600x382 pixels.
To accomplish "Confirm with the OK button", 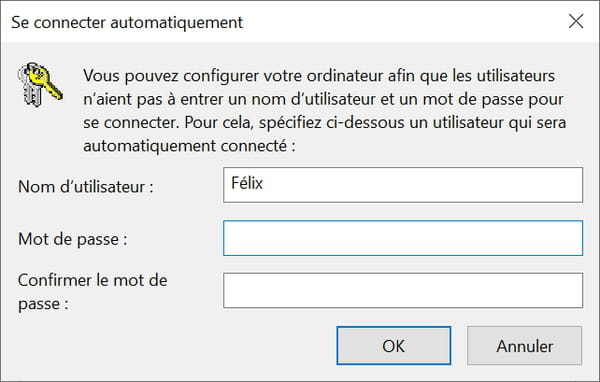I will click(394, 346).
